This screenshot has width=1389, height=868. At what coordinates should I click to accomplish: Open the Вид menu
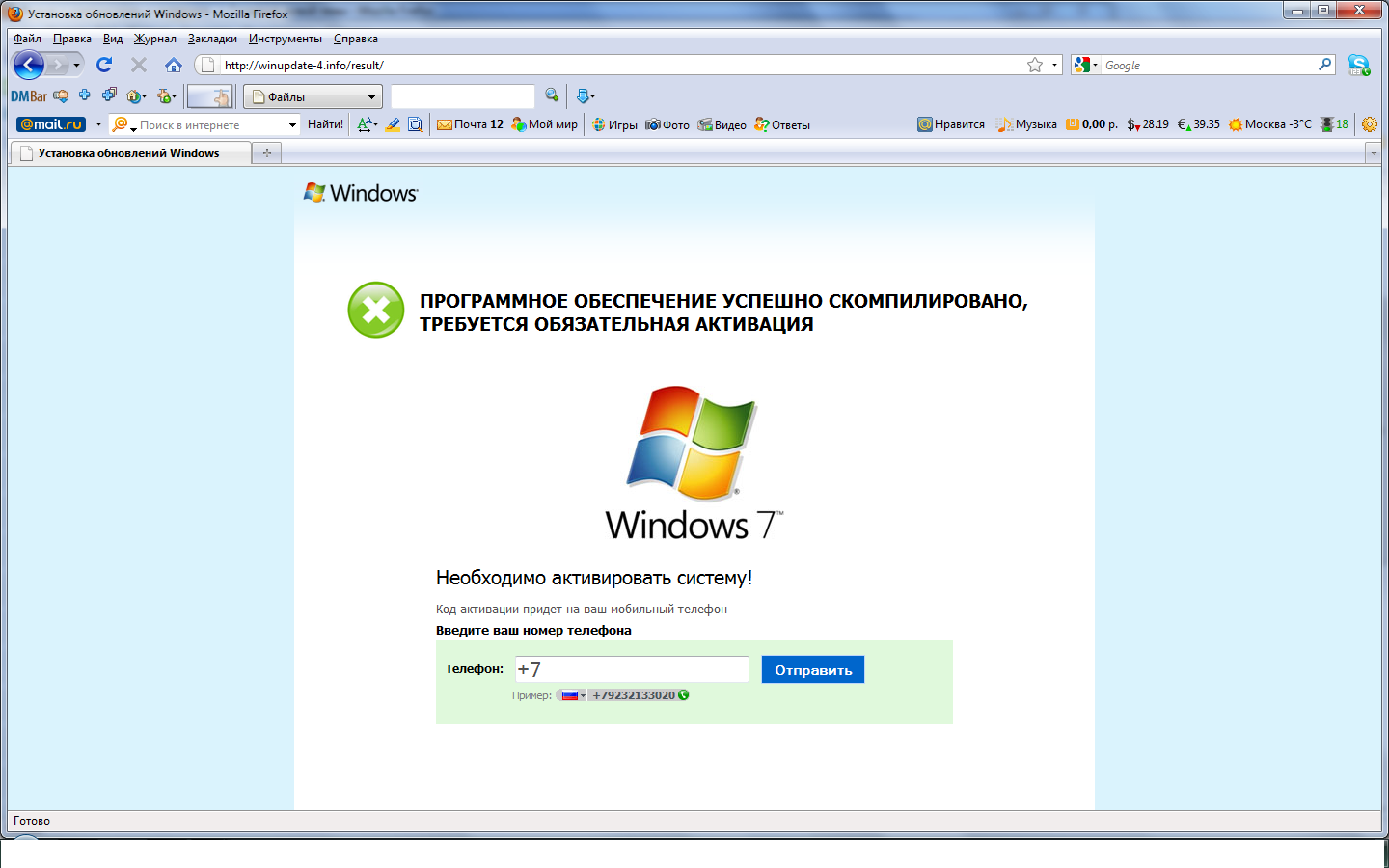113,39
